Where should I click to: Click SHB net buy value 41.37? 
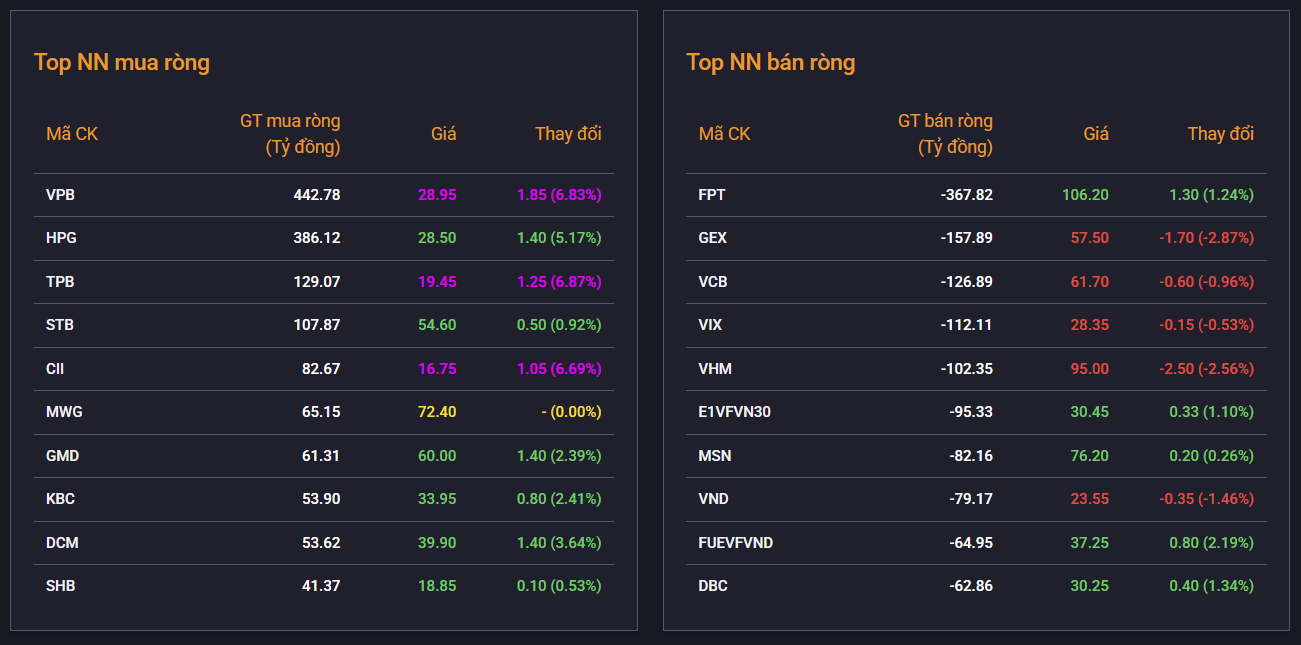pos(321,586)
